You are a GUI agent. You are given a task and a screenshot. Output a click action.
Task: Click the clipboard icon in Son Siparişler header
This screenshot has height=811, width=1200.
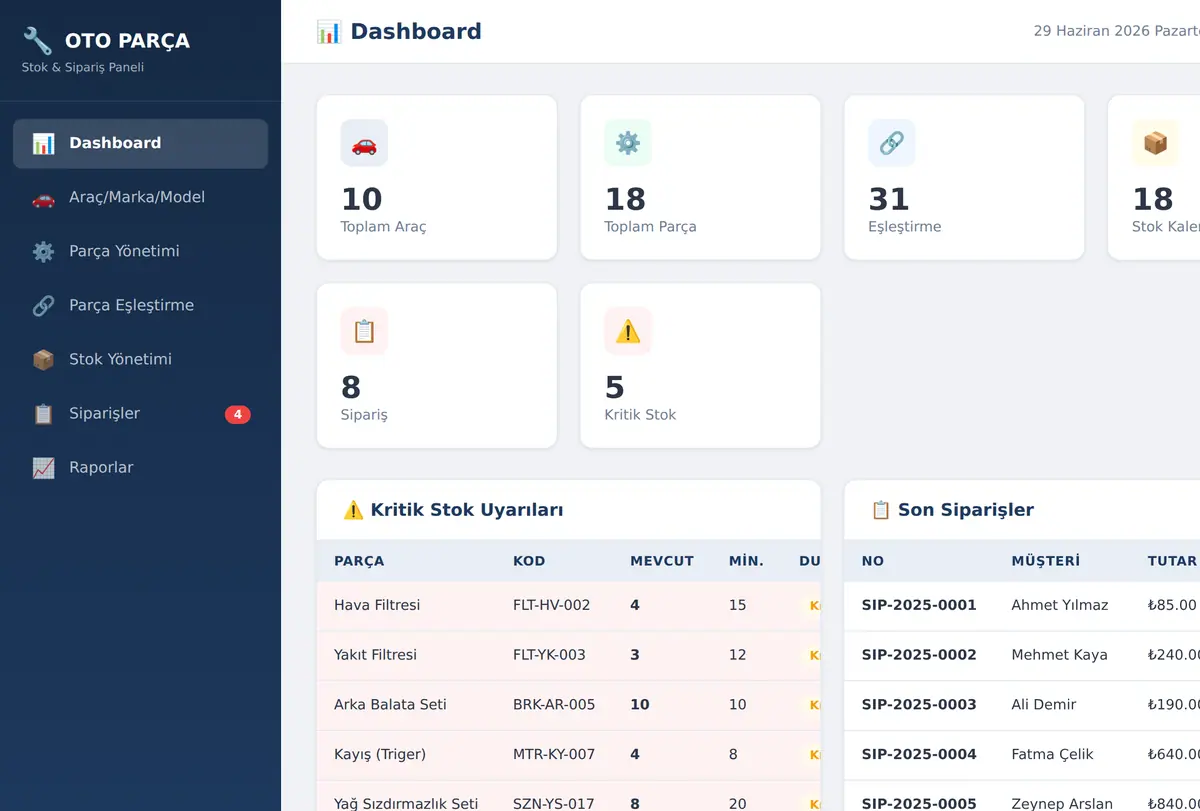coord(881,510)
